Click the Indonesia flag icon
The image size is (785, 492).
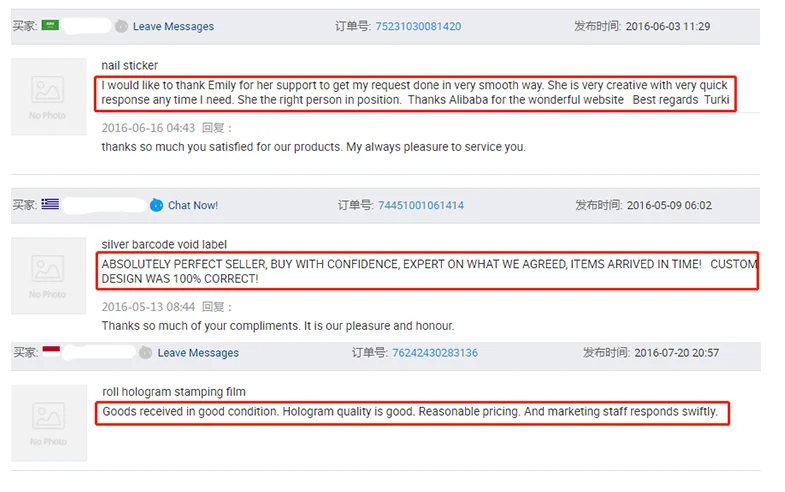[x=50, y=352]
